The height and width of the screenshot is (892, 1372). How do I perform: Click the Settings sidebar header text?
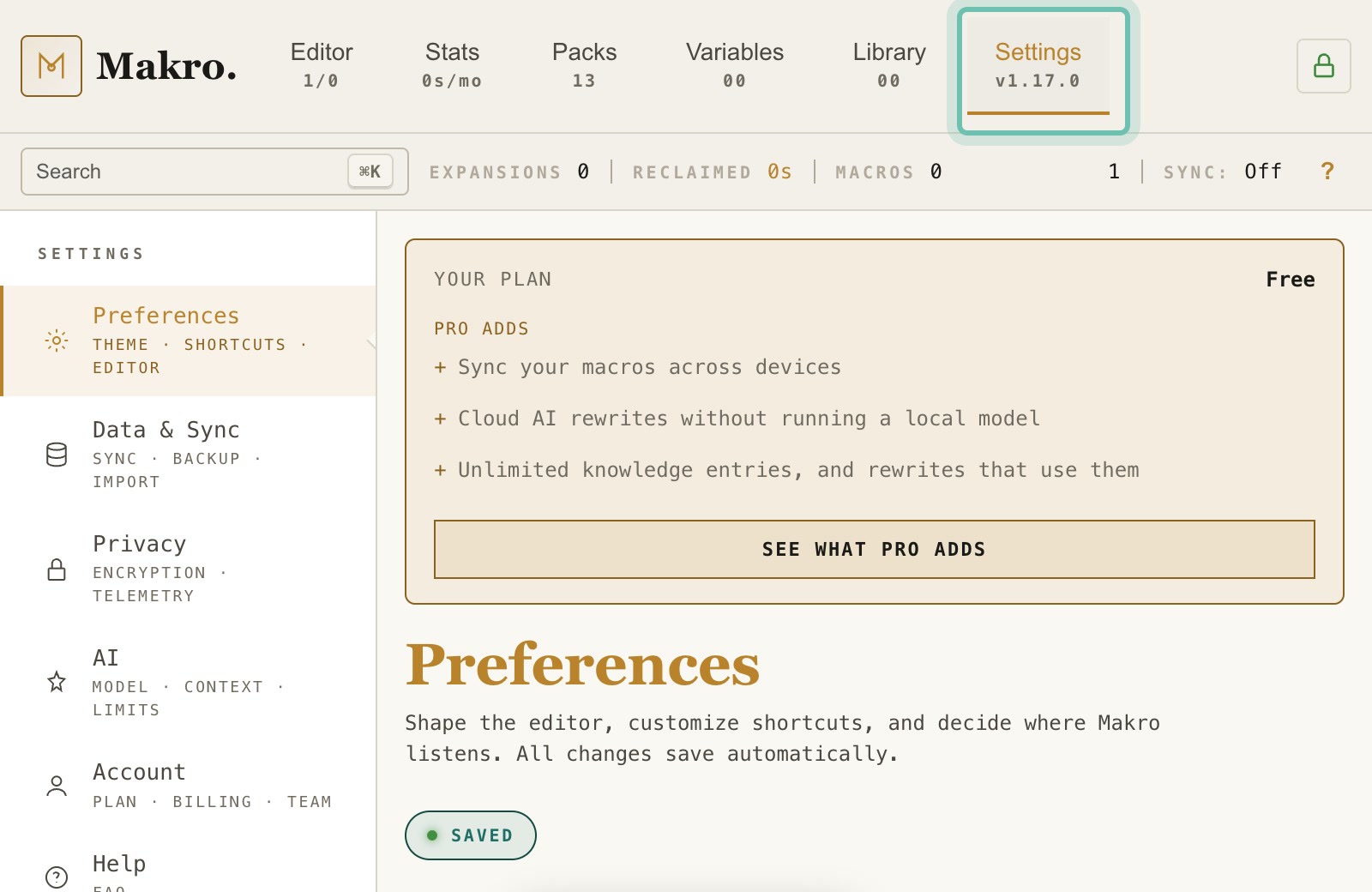point(91,254)
